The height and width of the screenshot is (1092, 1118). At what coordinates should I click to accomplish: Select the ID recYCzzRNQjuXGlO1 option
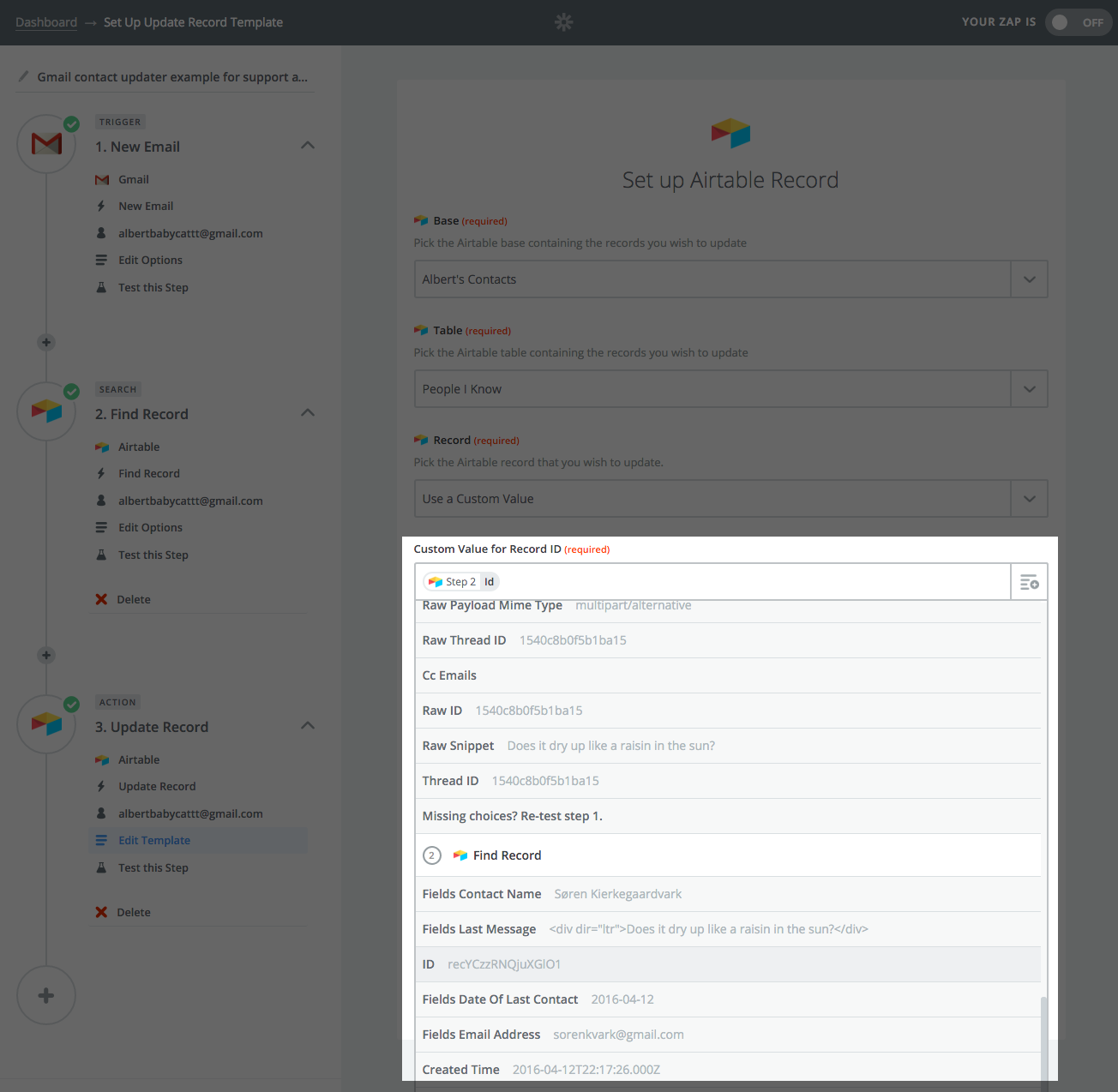[x=728, y=964]
